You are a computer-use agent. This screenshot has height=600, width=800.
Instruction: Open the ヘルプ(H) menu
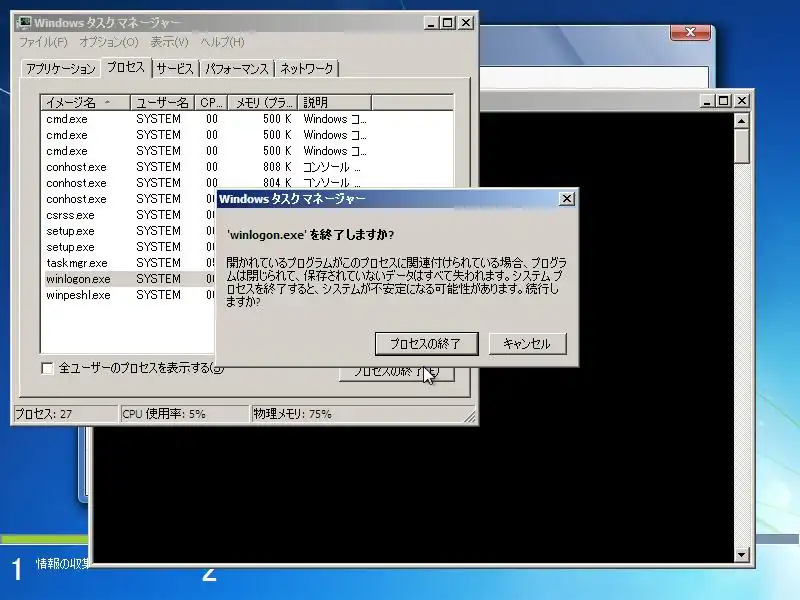(x=222, y=42)
